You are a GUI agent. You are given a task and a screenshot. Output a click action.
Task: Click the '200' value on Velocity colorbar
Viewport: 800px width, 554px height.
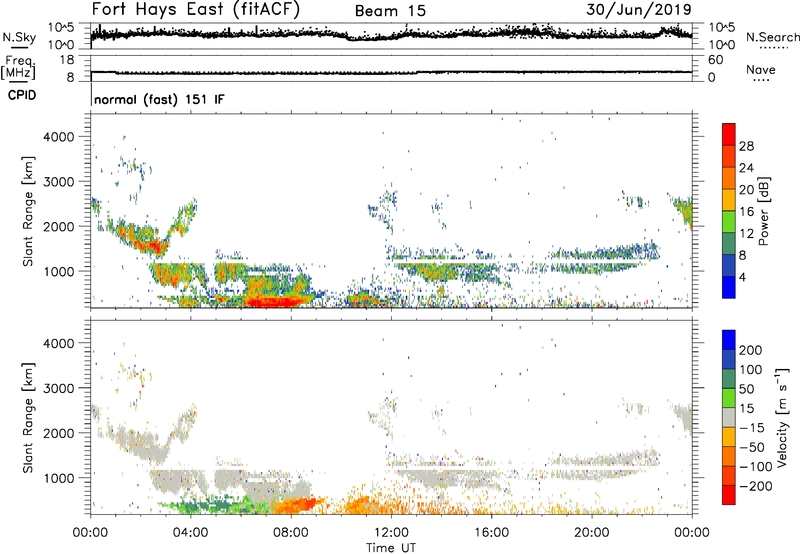click(x=751, y=350)
